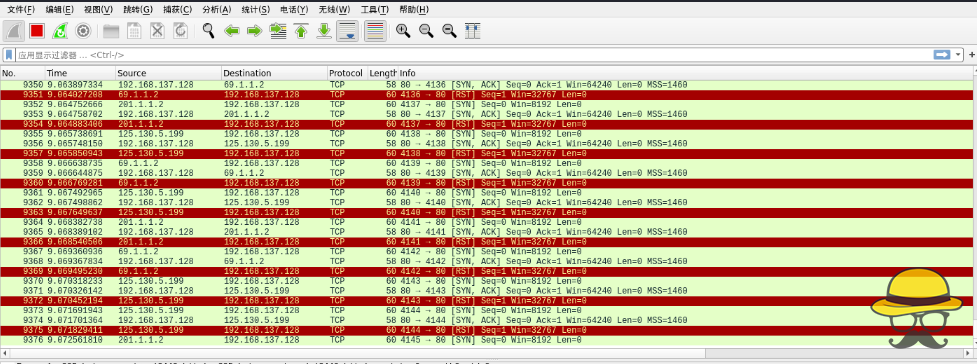Select packet row 9355
The image size is (979, 364).
(x=487, y=134)
